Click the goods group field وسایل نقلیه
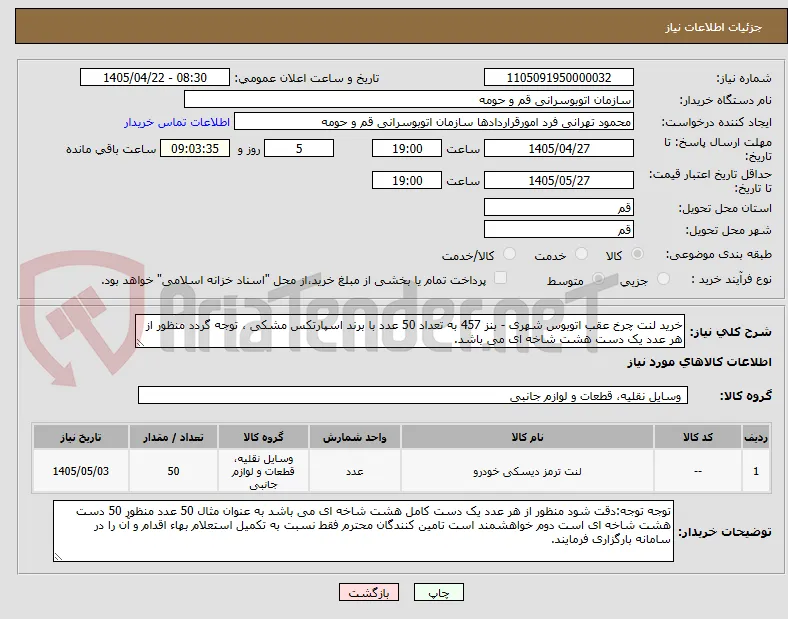The width and height of the screenshot is (788, 619). click(413, 395)
